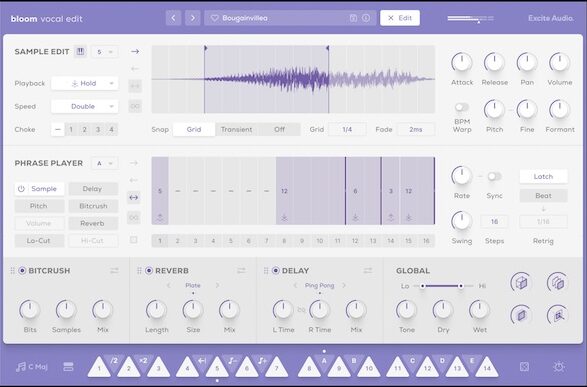Switch to next reverb type arrow
The width and height of the screenshot is (587, 387).
click(217, 285)
